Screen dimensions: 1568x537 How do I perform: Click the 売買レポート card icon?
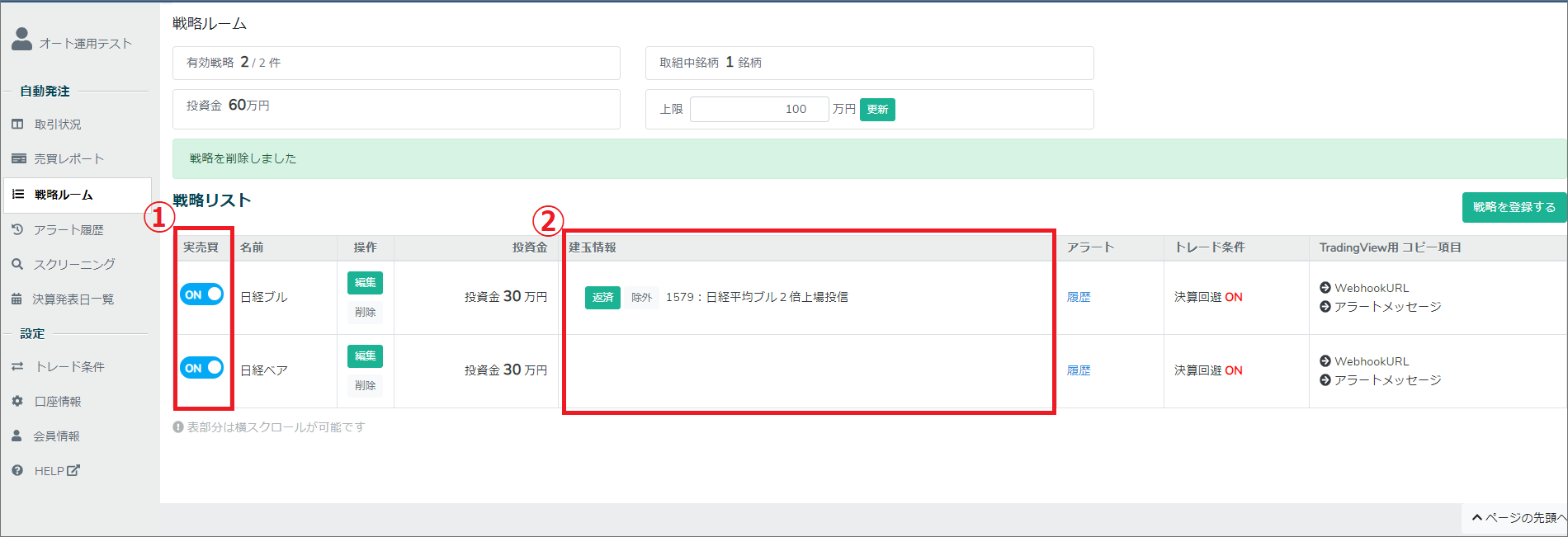tap(18, 158)
